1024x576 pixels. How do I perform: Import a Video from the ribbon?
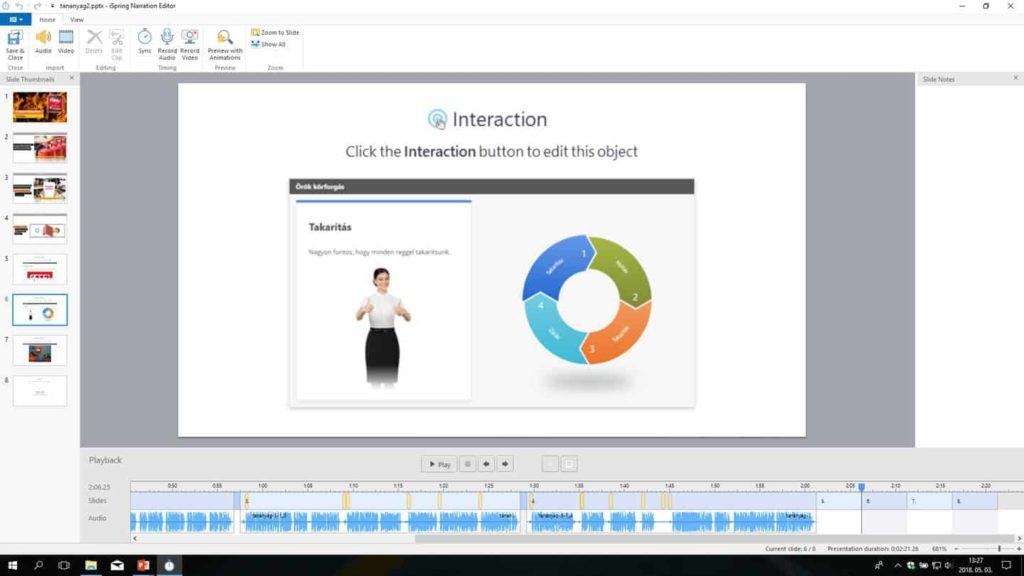(x=66, y=41)
